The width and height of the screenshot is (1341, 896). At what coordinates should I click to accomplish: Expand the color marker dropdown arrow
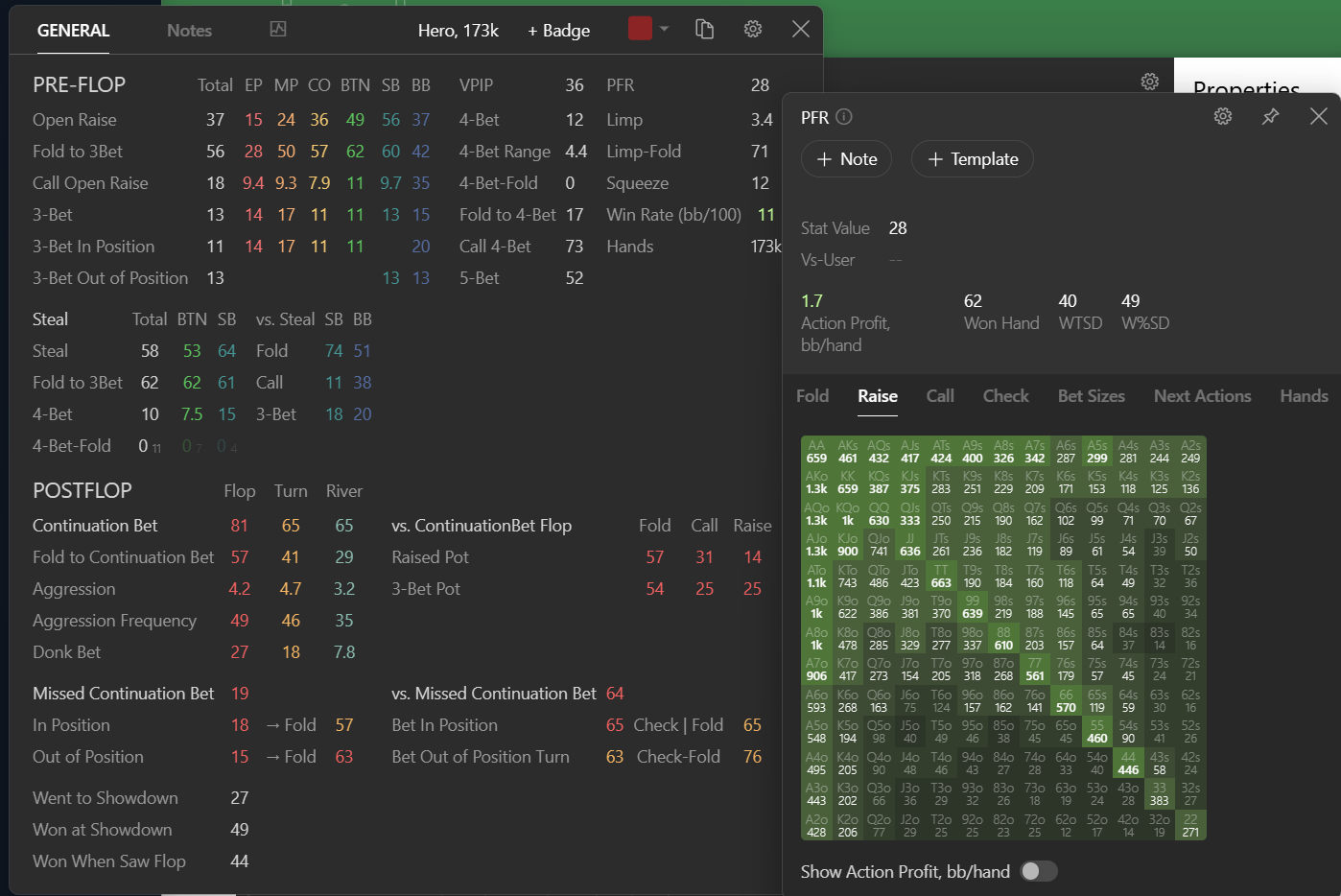point(664,29)
